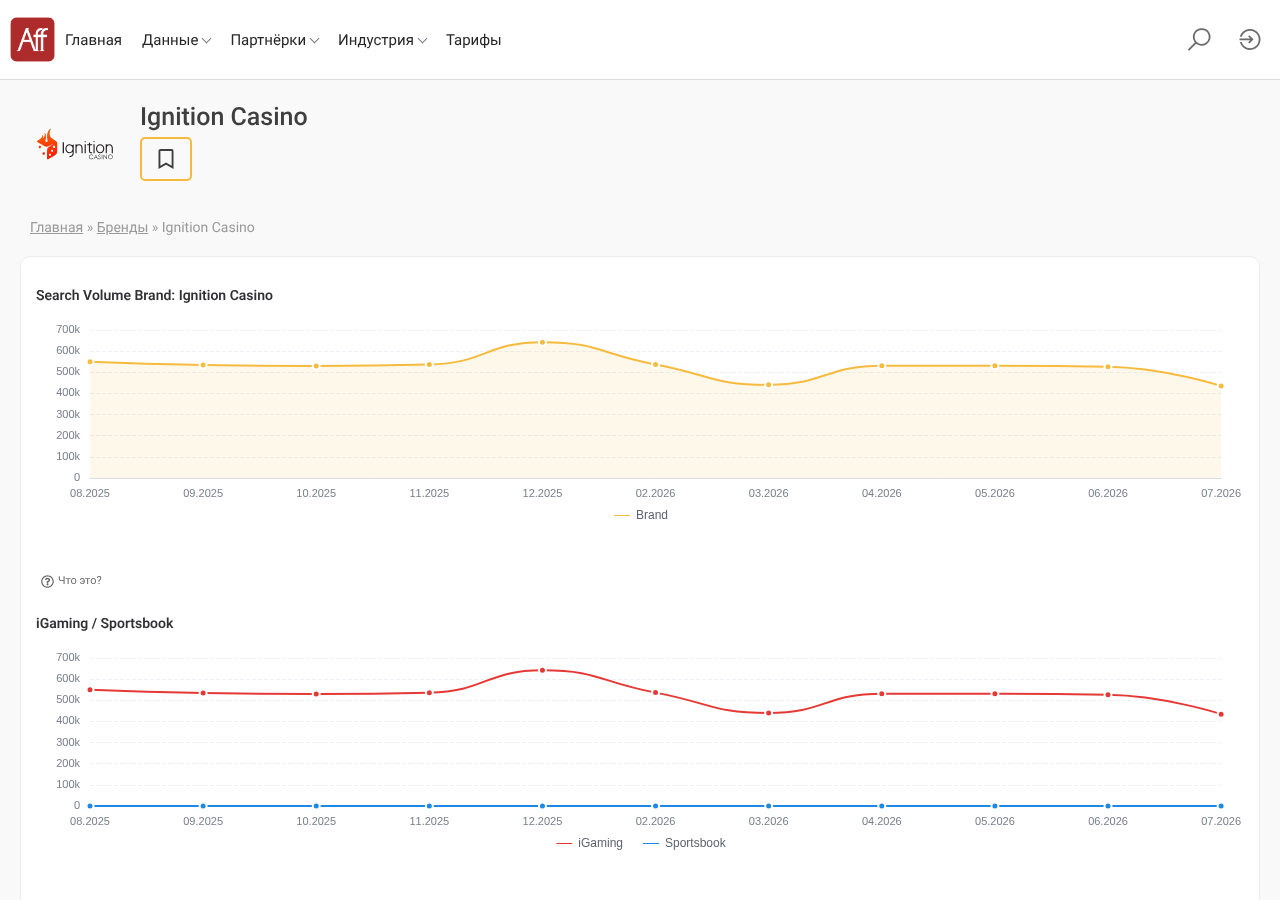This screenshot has width=1280, height=900.
Task: Click the Ignition Casino breadcrumb text
Action: 208,227
